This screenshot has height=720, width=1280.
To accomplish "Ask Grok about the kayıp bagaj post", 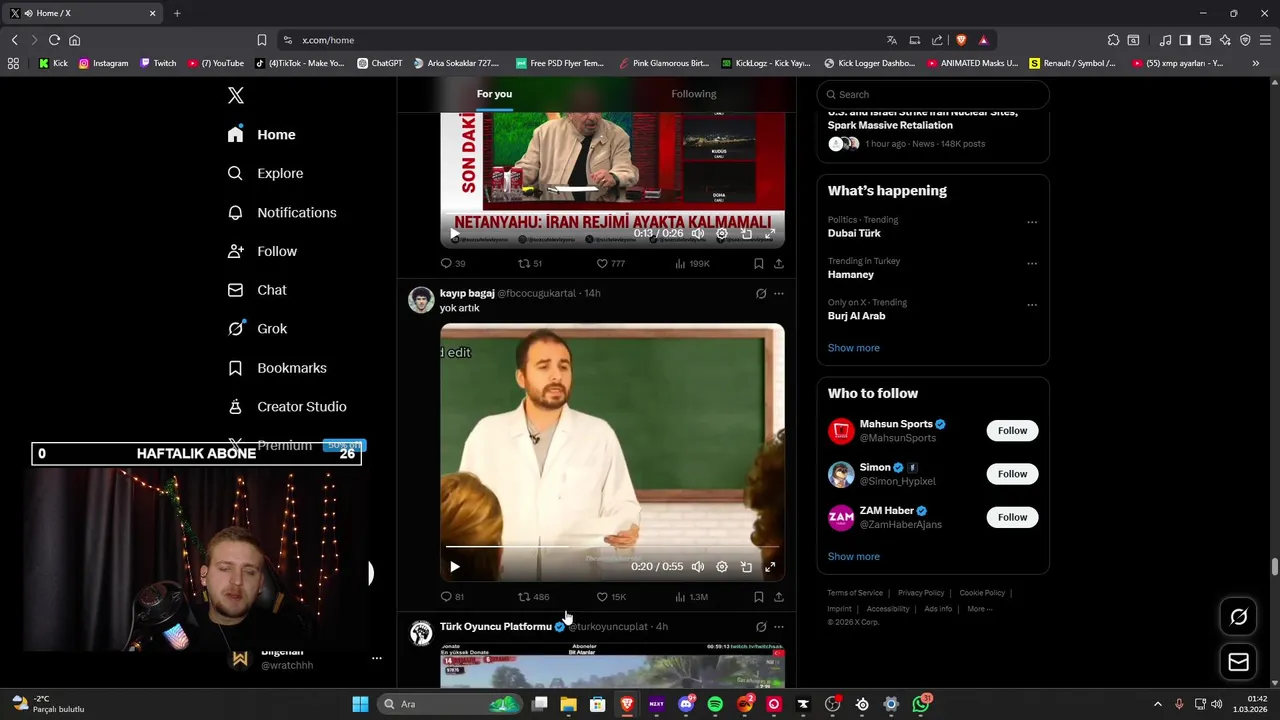I will [761, 293].
